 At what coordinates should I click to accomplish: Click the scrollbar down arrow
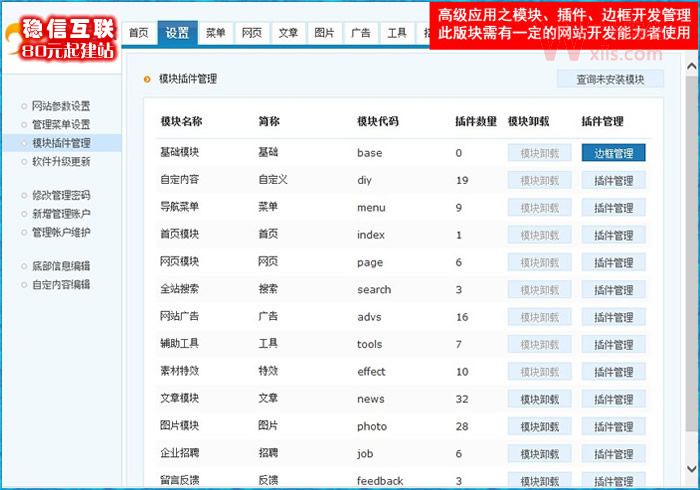(x=692, y=469)
